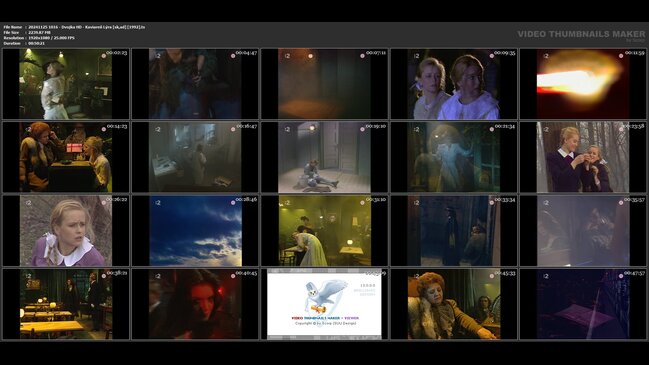This screenshot has width=649, height=365.
Task: Select the close-up blonde girl thumbnail at 00:26:22
Action: point(66,231)
